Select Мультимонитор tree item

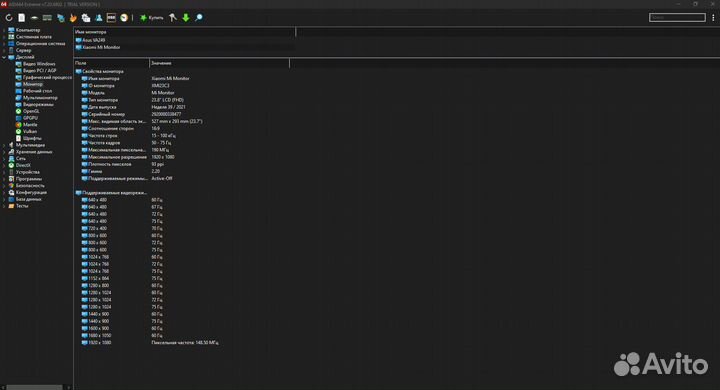(x=40, y=98)
